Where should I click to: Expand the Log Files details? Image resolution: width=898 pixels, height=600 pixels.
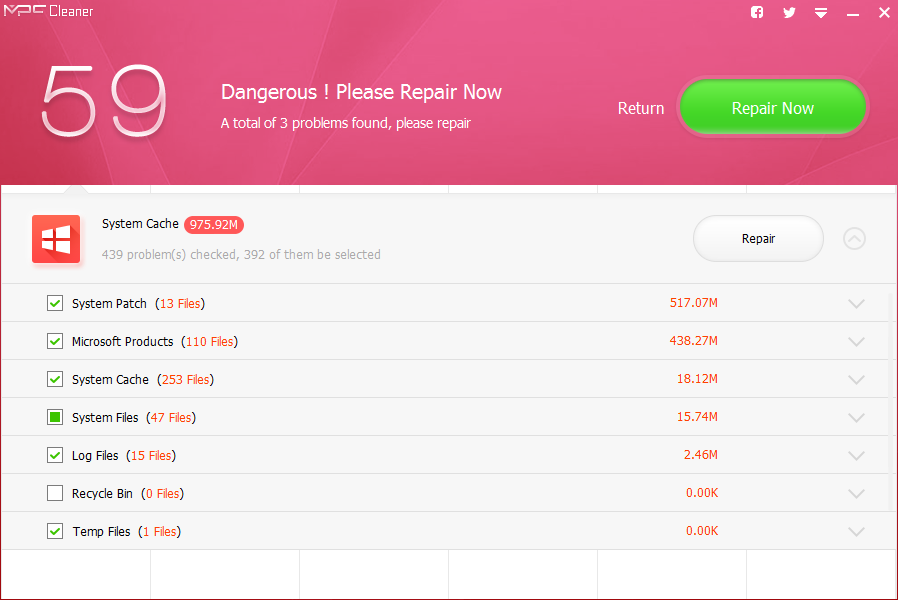[856, 456]
